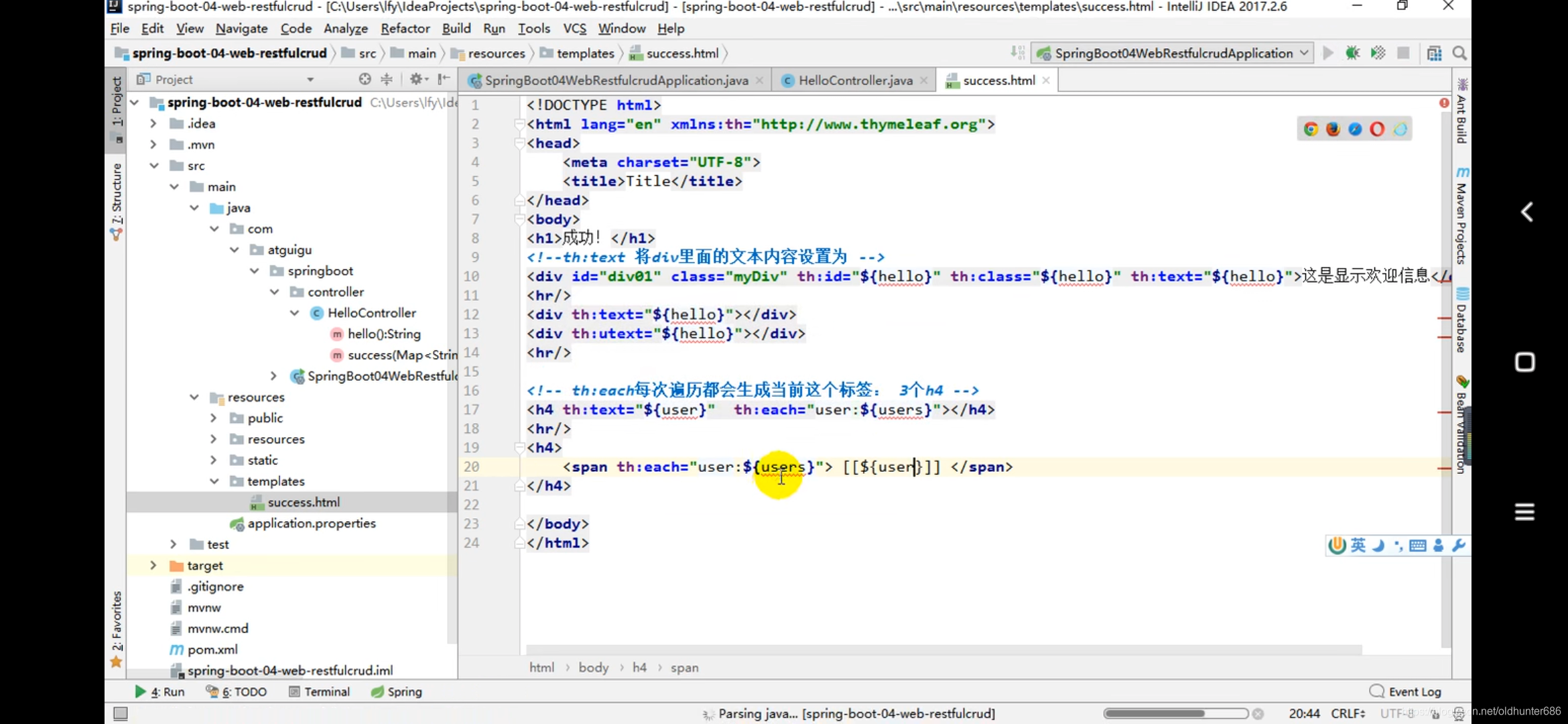Open in Chrome browser icon
1568x724 pixels.
[1311, 129]
